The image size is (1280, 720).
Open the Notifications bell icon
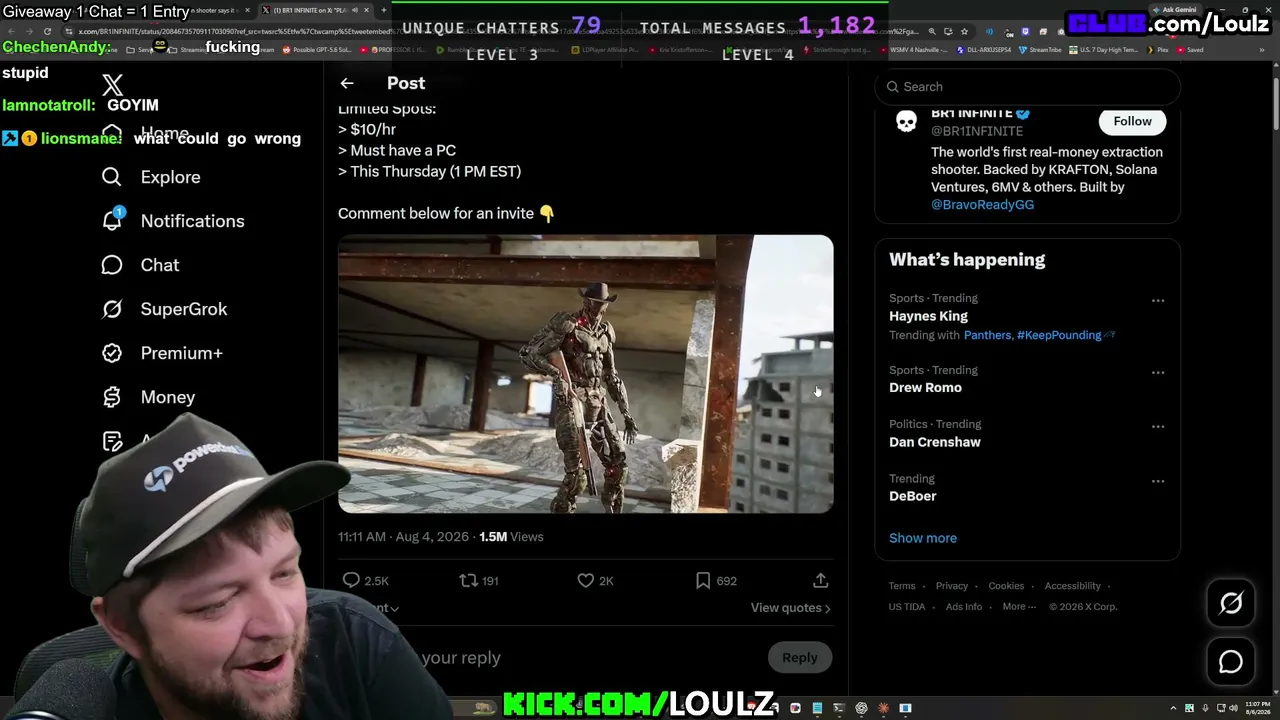pos(112,220)
